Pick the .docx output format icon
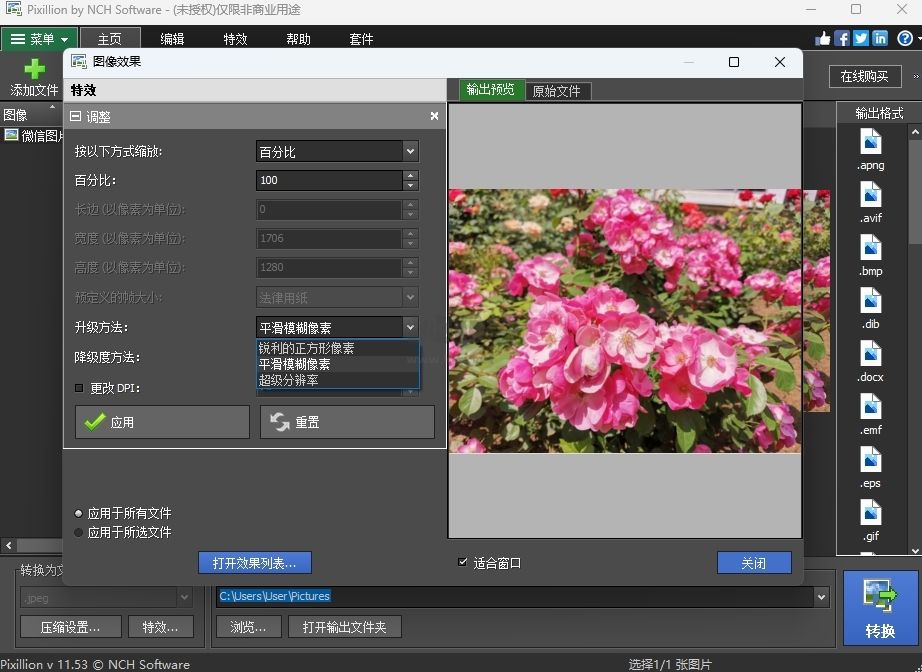The width and height of the screenshot is (922, 672). [870, 353]
